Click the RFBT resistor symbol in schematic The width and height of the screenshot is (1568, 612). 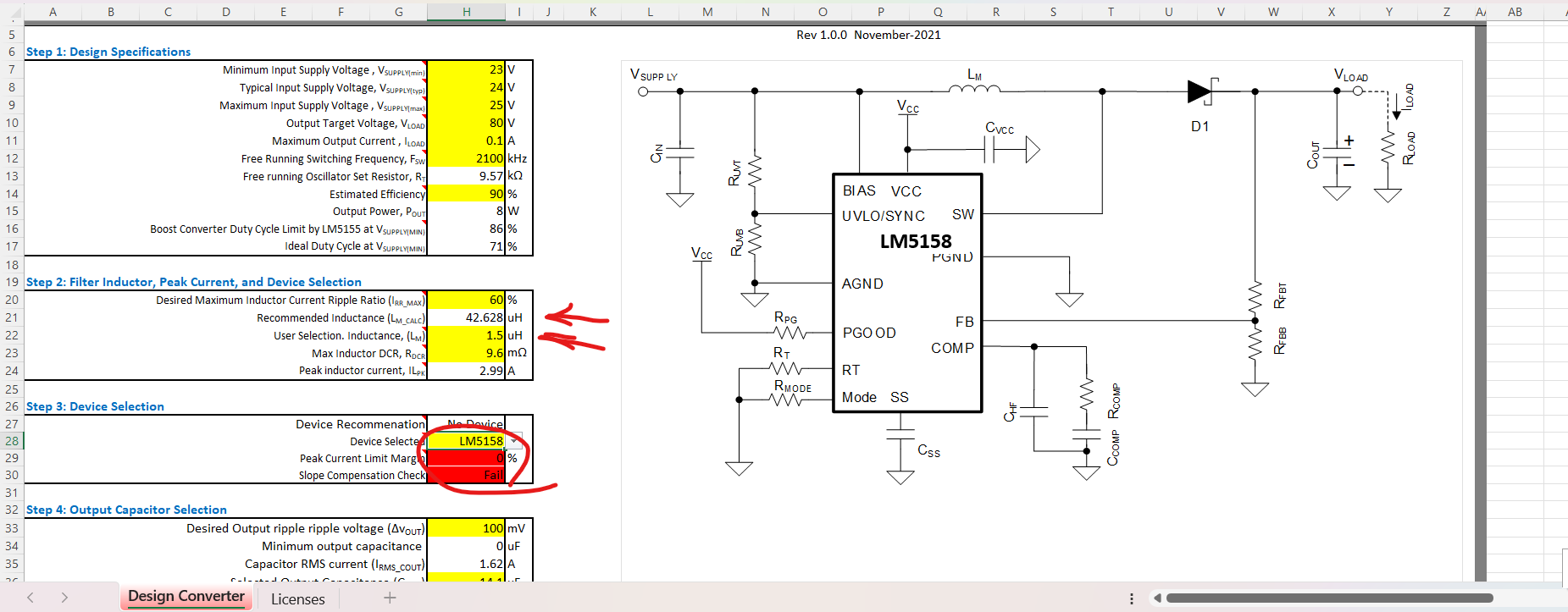pos(1255,296)
